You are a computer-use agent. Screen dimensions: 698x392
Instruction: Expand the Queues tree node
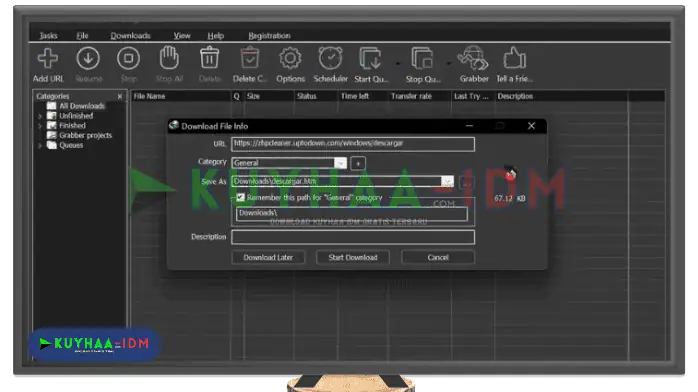click(40, 145)
